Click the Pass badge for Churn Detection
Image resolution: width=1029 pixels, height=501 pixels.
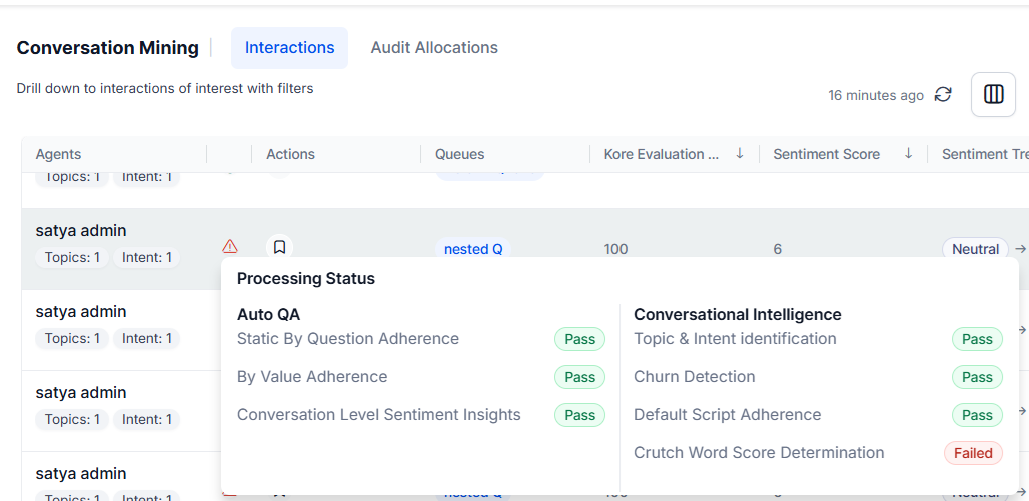click(977, 377)
